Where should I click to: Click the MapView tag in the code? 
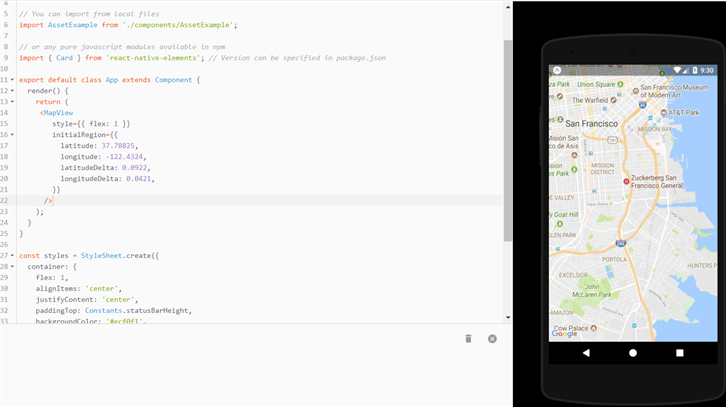tap(58, 113)
